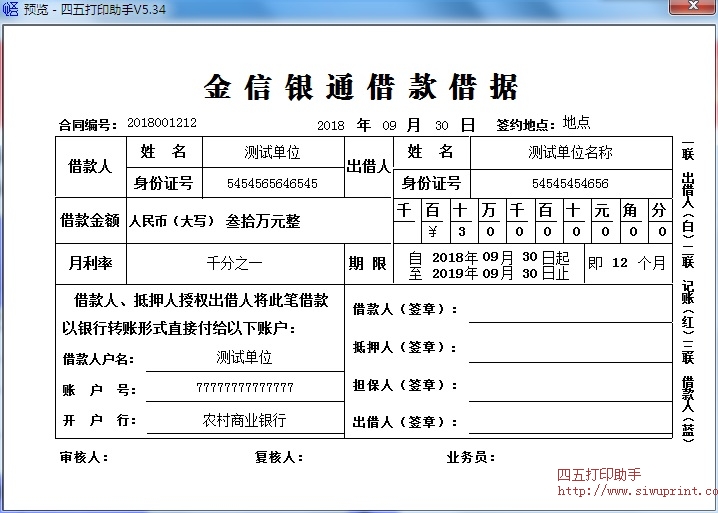
Task: Click the account number 77777777777777
Action: 245,387
